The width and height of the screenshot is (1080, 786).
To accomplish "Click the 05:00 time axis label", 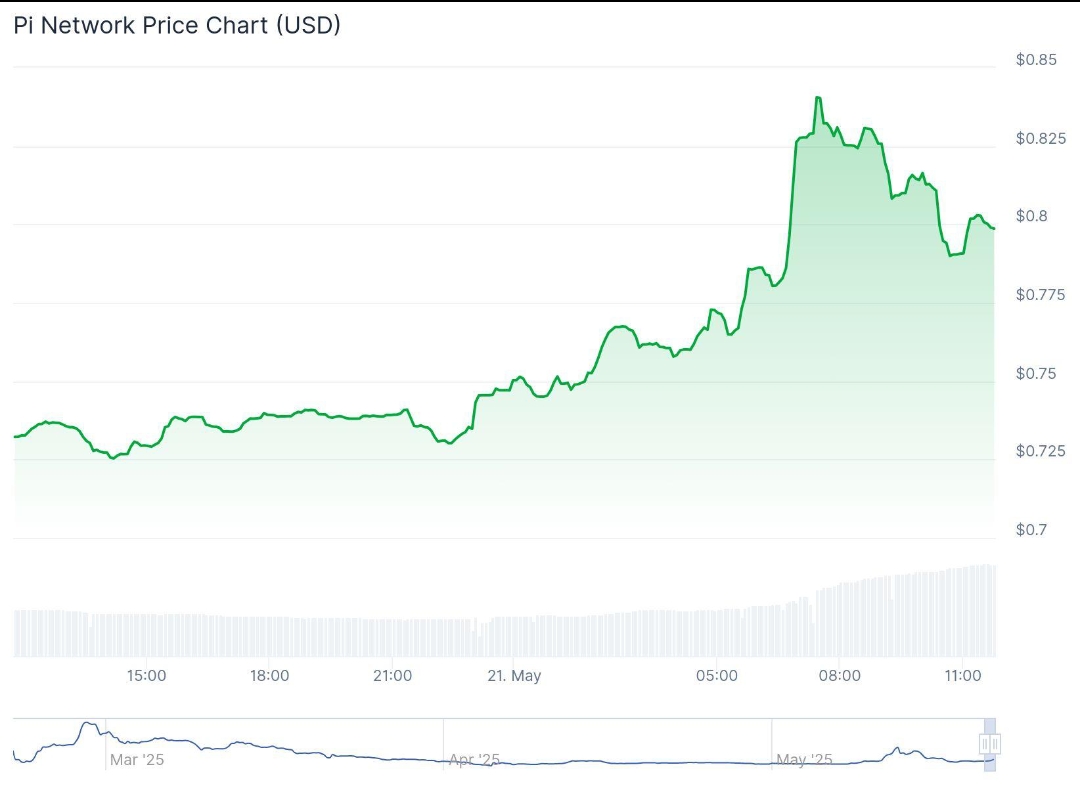I will 716,676.
